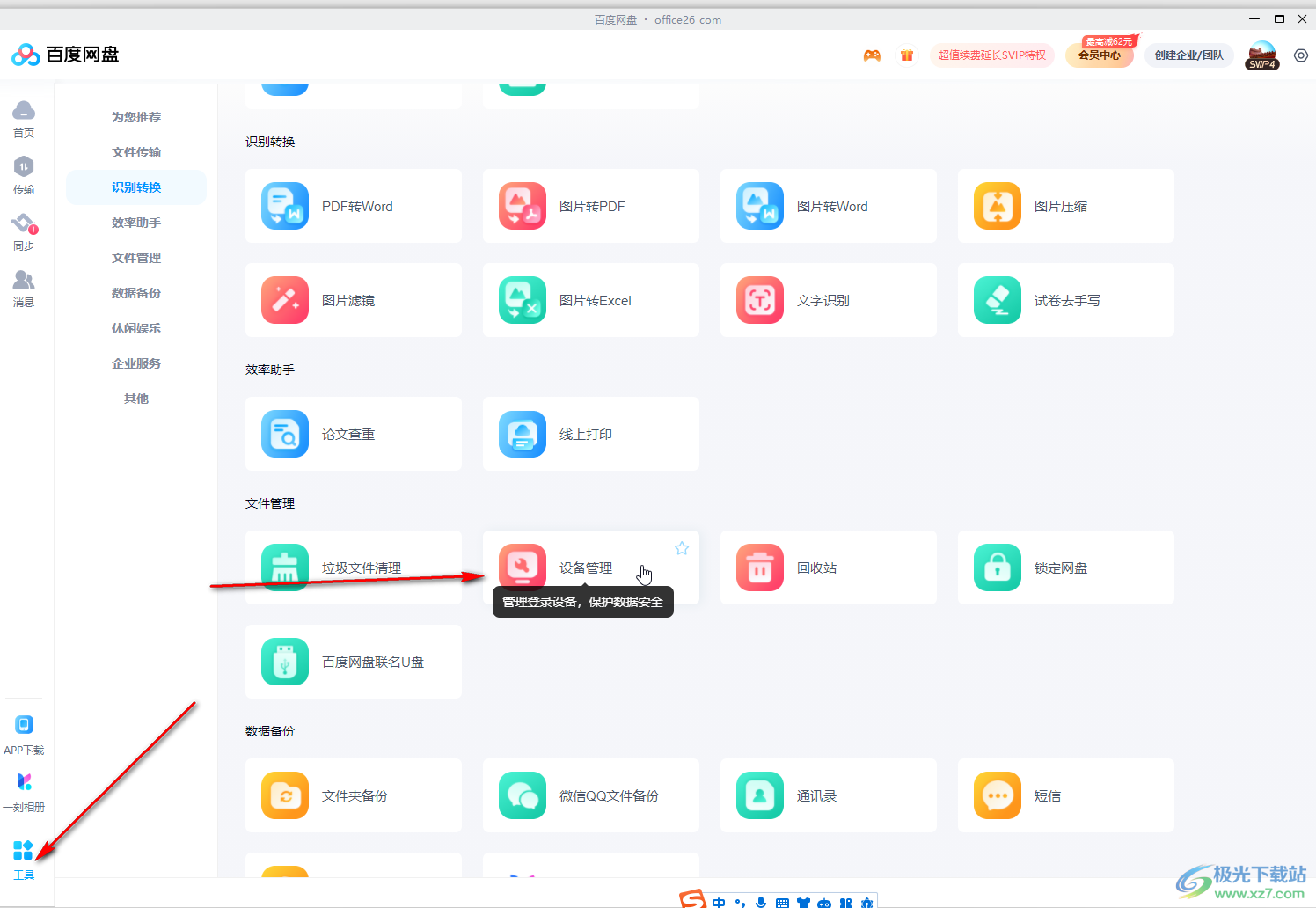This screenshot has width=1316, height=908.
Task: Select 文件管理 category
Action: click(x=136, y=258)
